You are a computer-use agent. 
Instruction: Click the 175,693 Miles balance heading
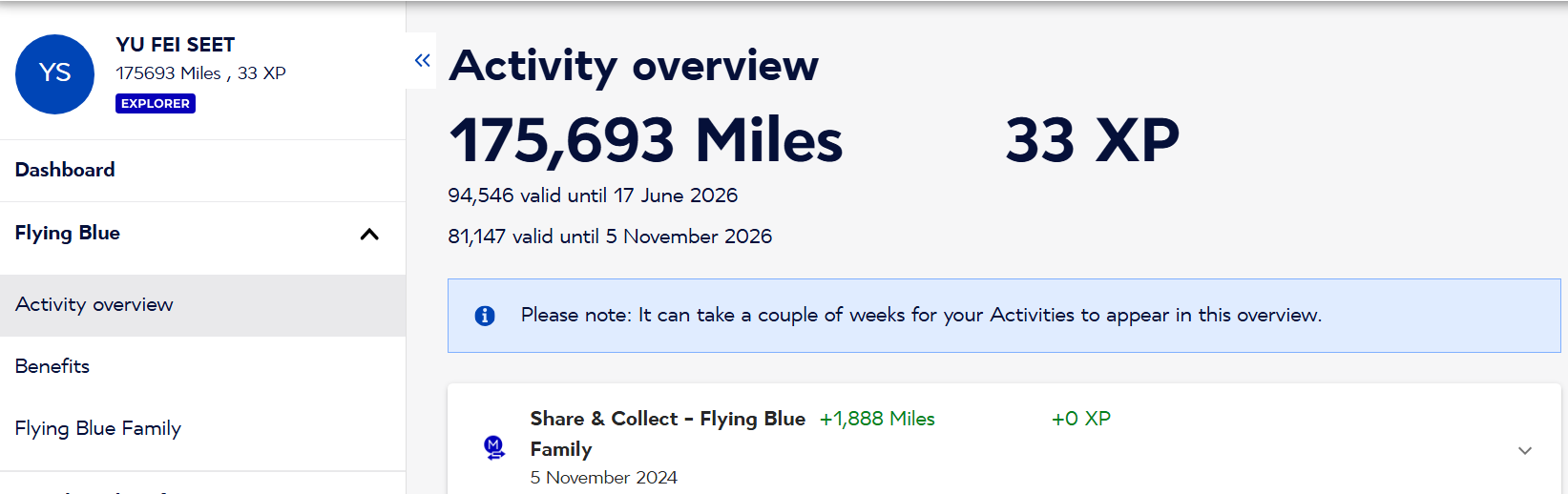[x=645, y=140]
